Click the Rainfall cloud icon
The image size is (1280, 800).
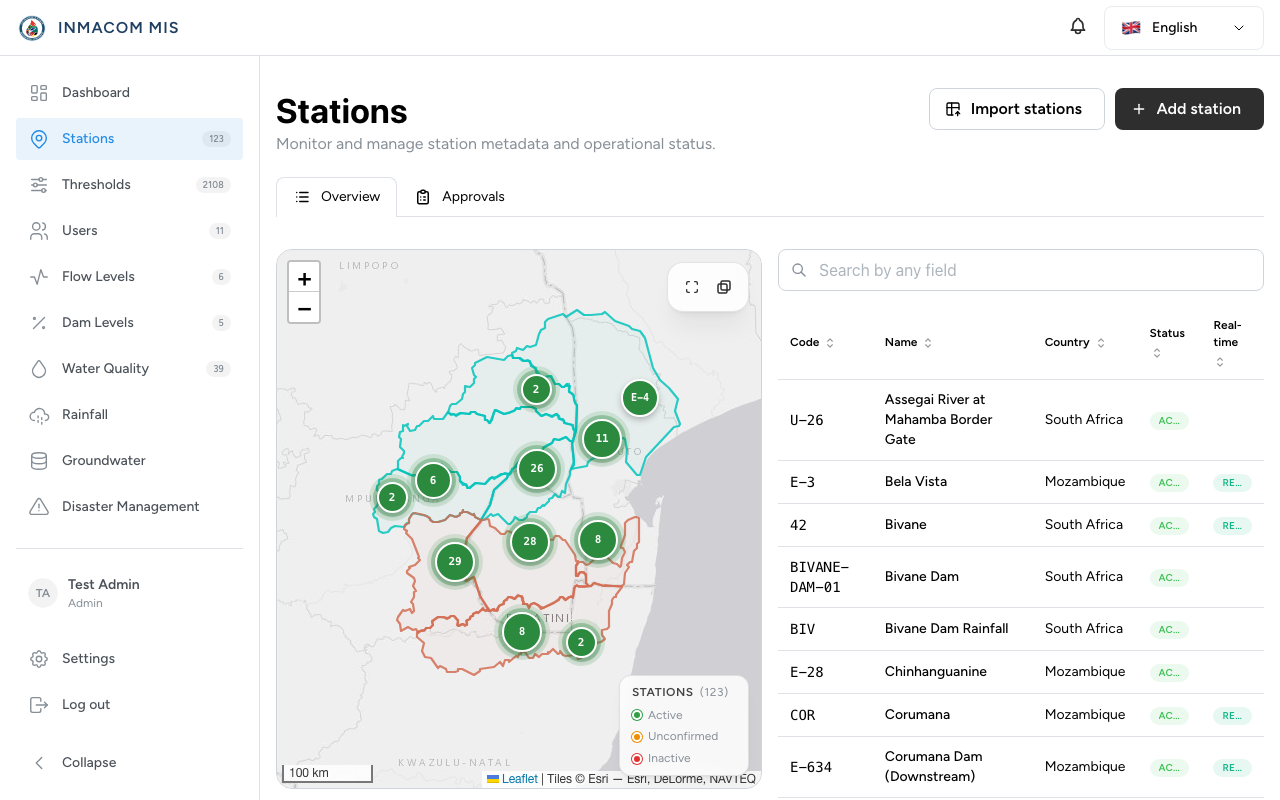point(39,414)
